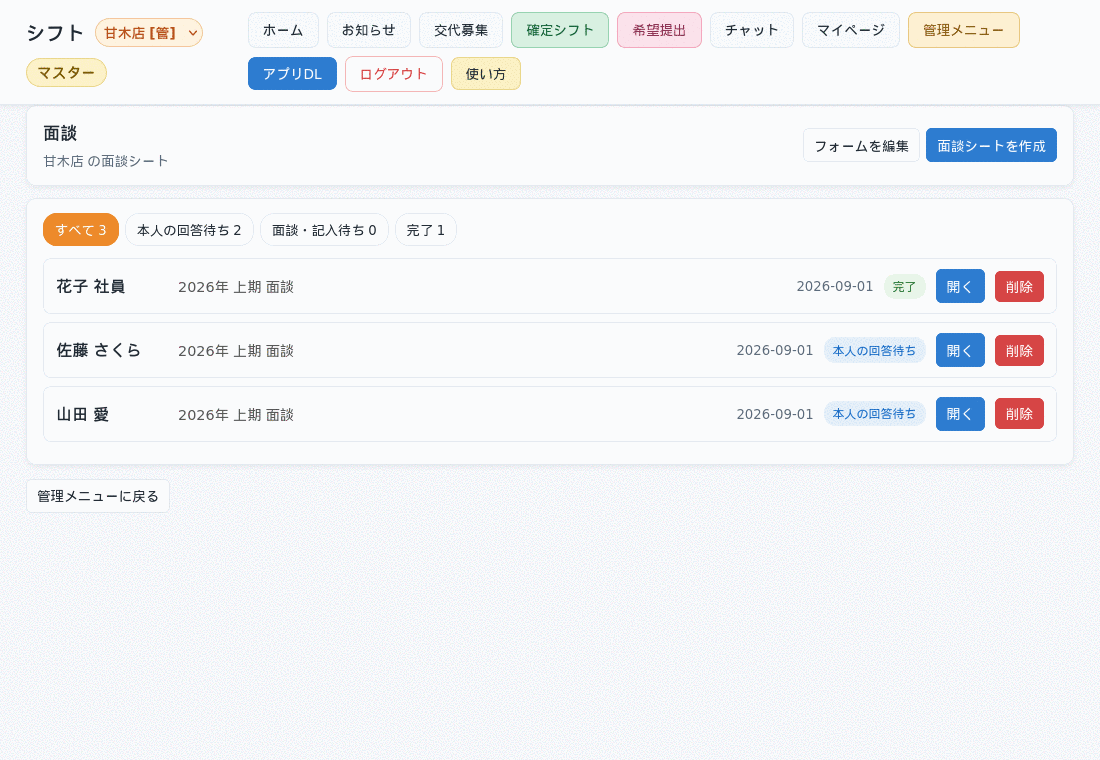The width and height of the screenshot is (1100, 760).
Task: Select 本人の回答待ち 2 filter tab
Action: (189, 229)
